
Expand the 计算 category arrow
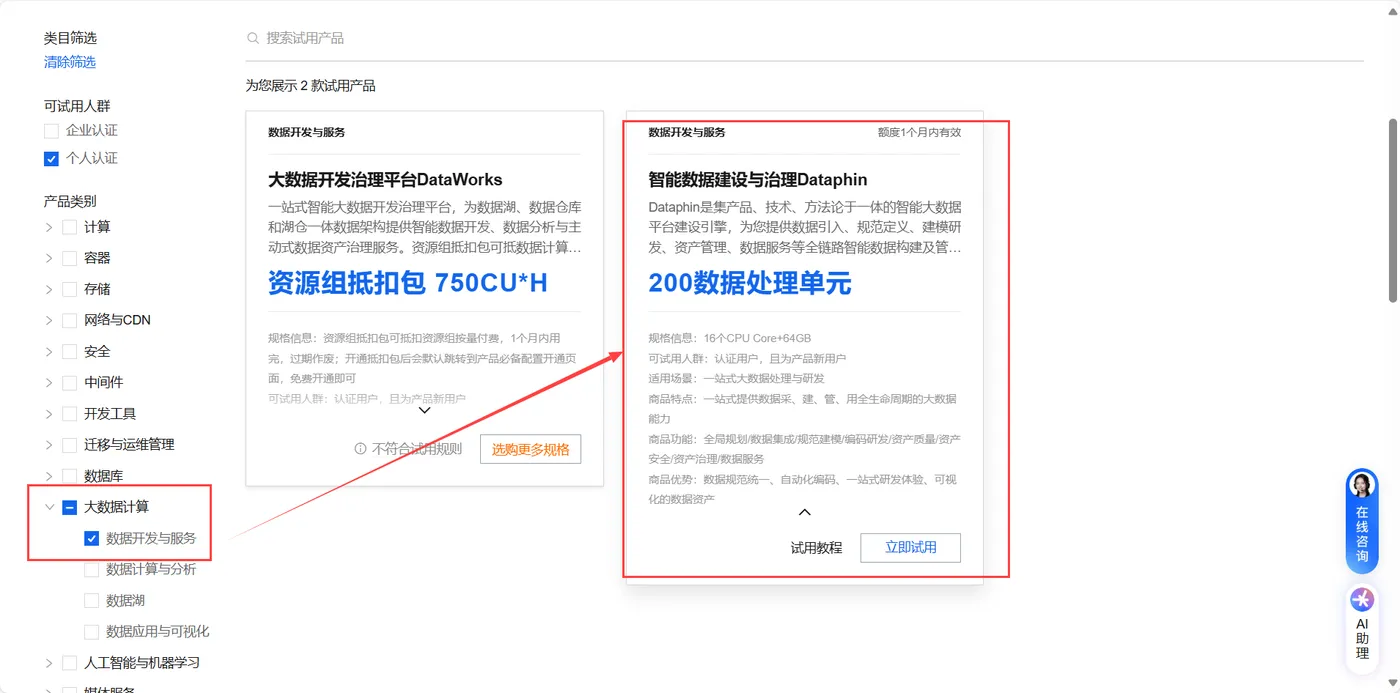click(49, 227)
